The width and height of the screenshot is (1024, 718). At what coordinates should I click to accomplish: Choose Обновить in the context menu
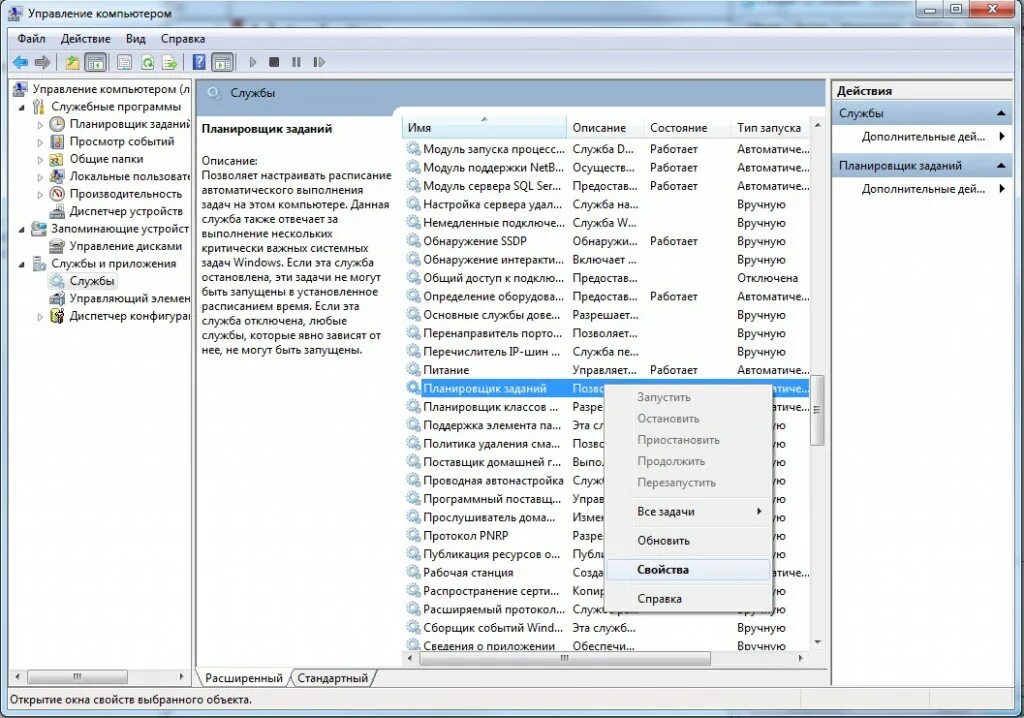688,541
